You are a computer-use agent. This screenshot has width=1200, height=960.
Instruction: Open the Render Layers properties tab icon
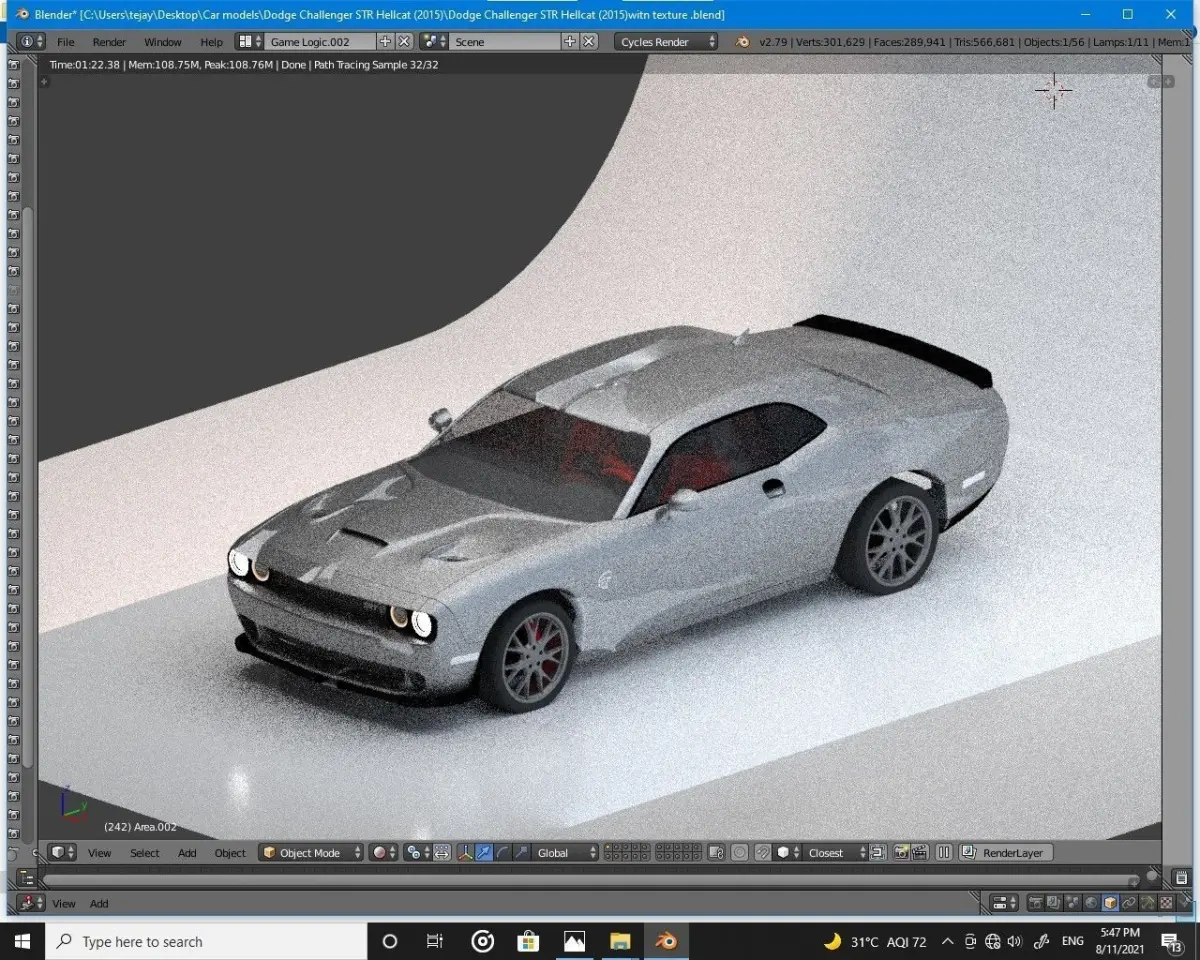(1053, 903)
